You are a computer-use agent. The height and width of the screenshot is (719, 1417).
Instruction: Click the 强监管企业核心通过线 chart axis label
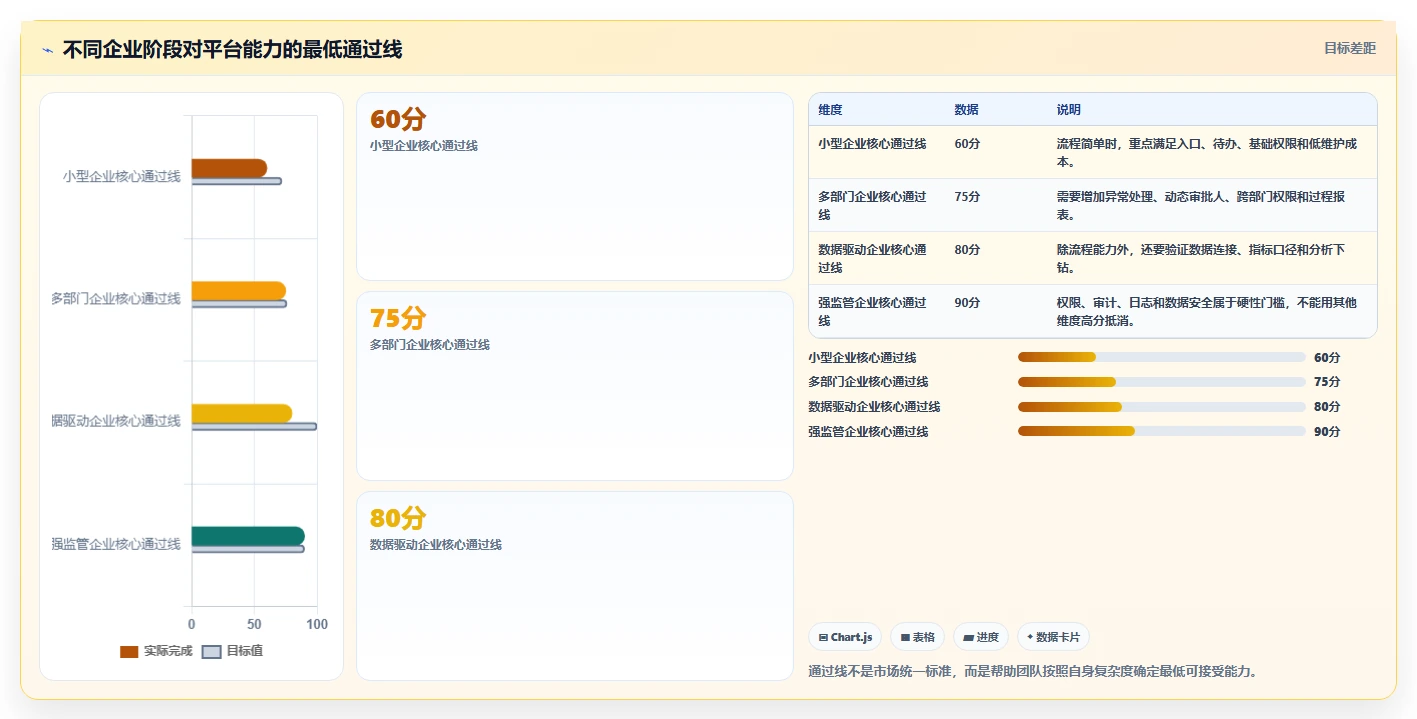(x=116, y=544)
